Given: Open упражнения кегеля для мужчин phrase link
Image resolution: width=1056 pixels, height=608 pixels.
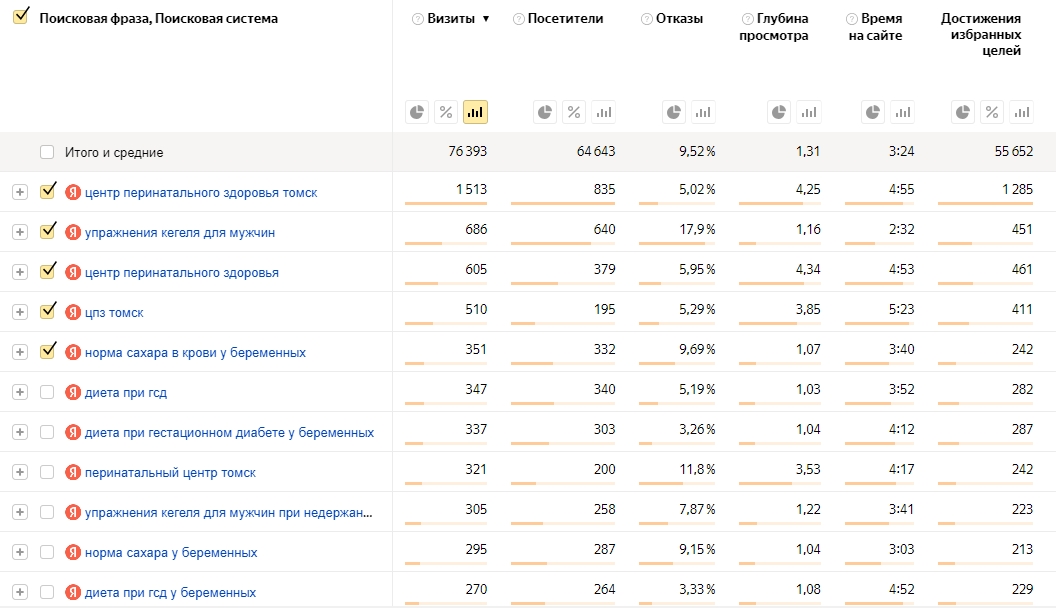Looking at the screenshot, I should click(x=180, y=232).
